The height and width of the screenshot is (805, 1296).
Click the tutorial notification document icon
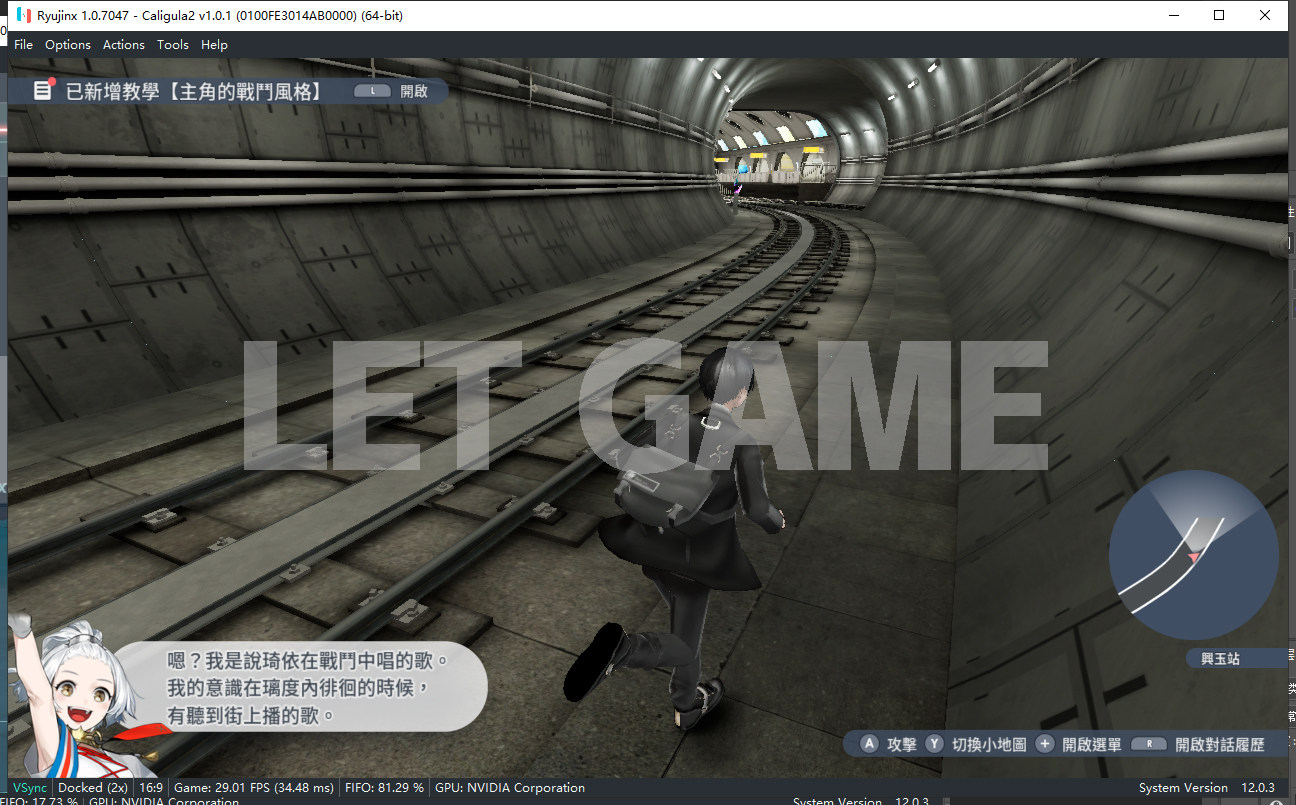pyautogui.click(x=43, y=90)
